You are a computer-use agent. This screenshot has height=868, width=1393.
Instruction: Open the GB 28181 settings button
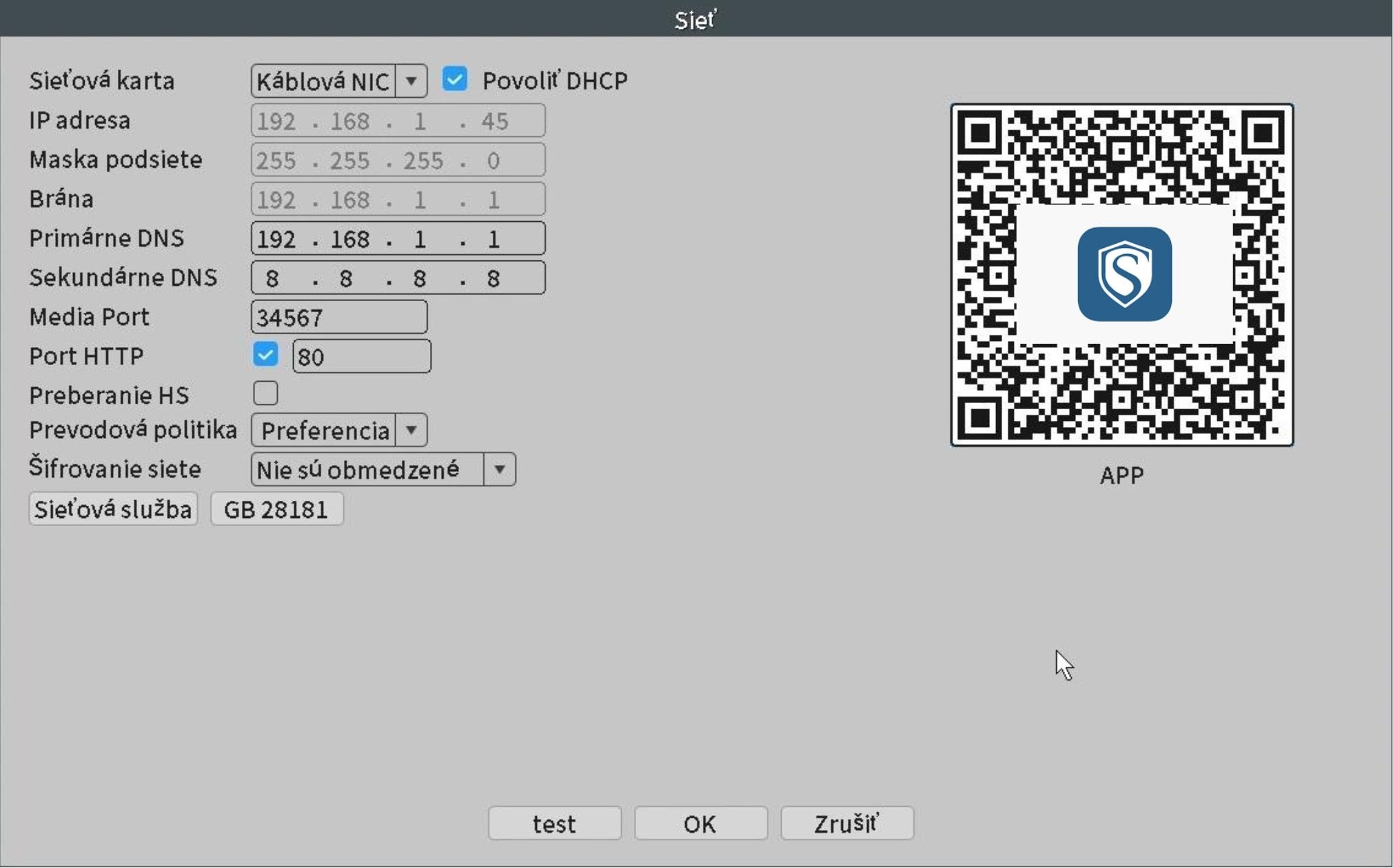click(276, 509)
